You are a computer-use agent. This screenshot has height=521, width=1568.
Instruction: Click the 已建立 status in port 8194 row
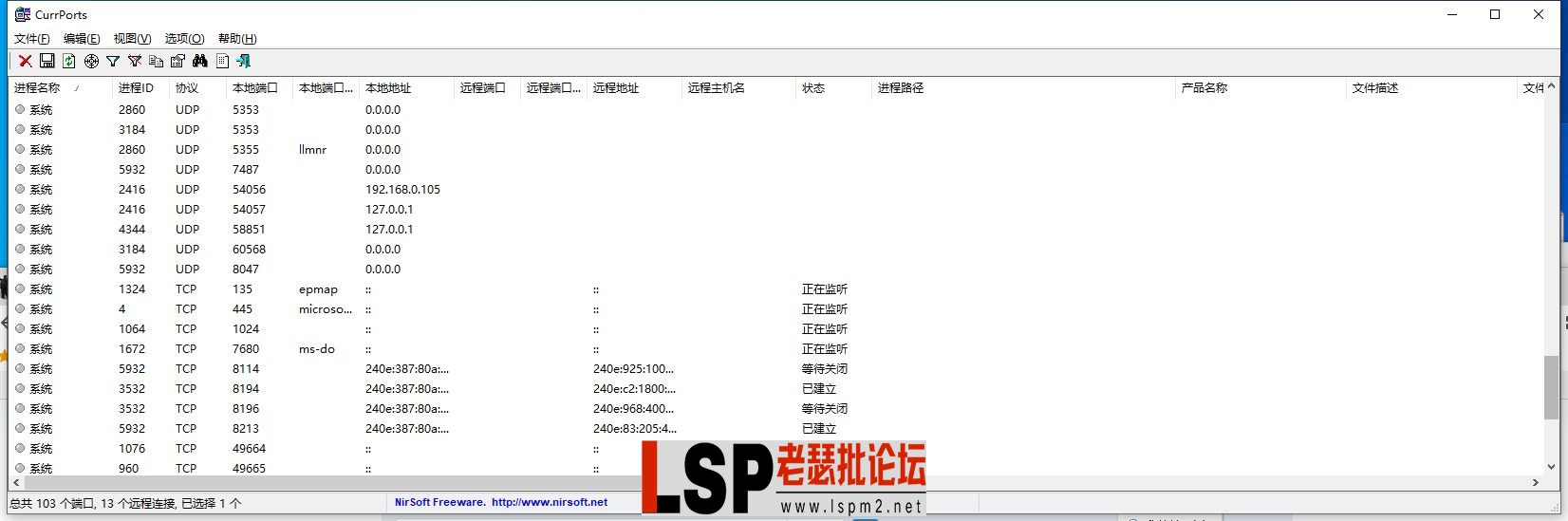819,388
